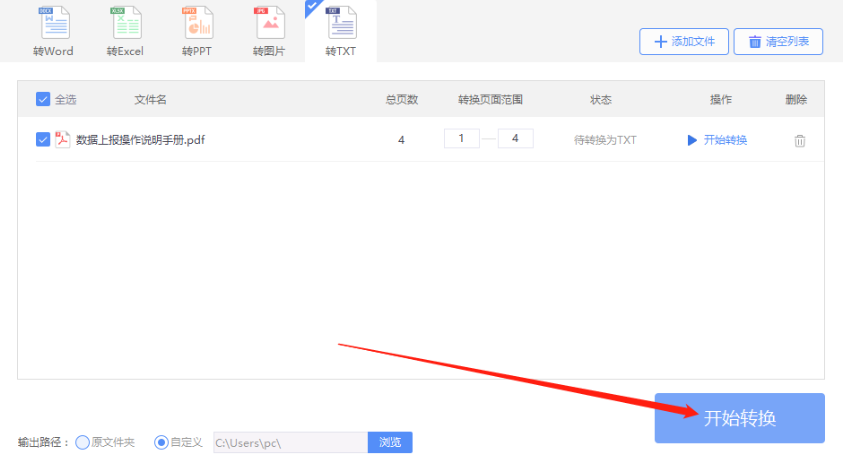Click the 操作 column header
The width and height of the screenshot is (844, 462).
(x=721, y=100)
